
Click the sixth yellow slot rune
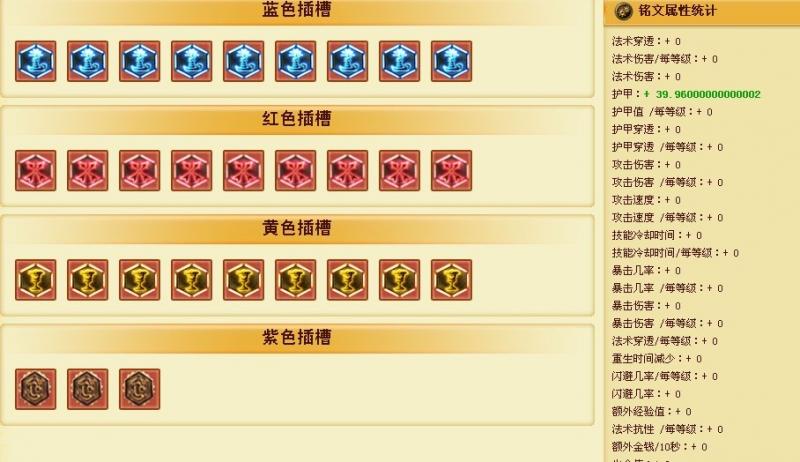click(x=295, y=280)
